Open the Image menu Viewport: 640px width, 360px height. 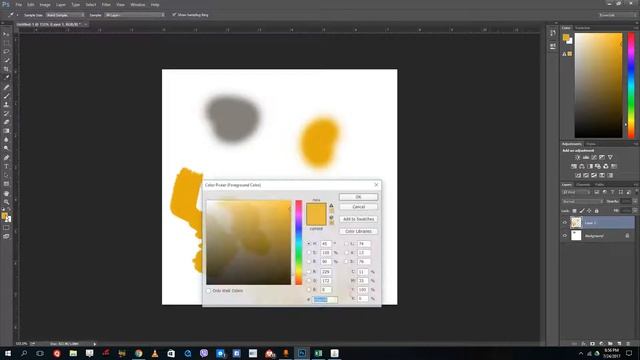click(x=45, y=4)
